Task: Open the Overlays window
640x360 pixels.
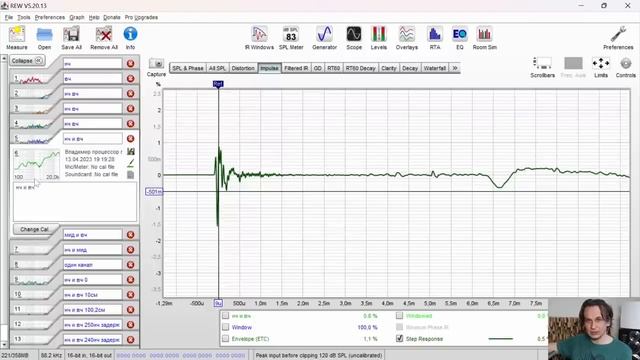Action: (x=407, y=38)
